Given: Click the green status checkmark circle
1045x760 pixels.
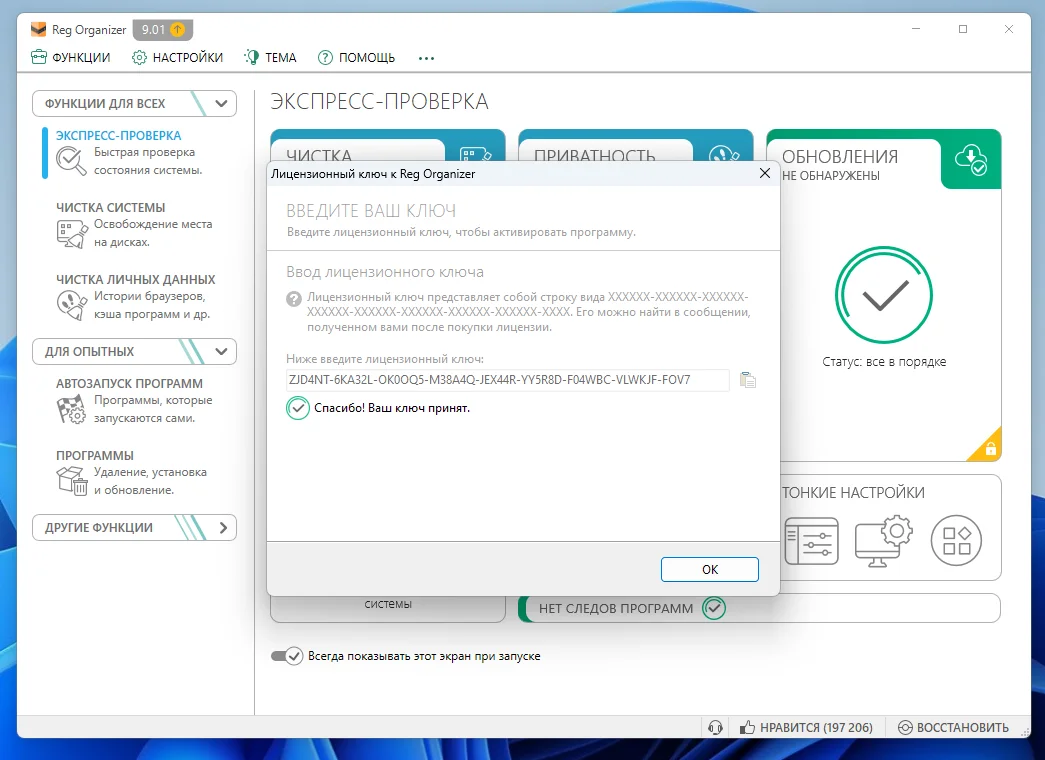Looking at the screenshot, I should coord(884,295).
